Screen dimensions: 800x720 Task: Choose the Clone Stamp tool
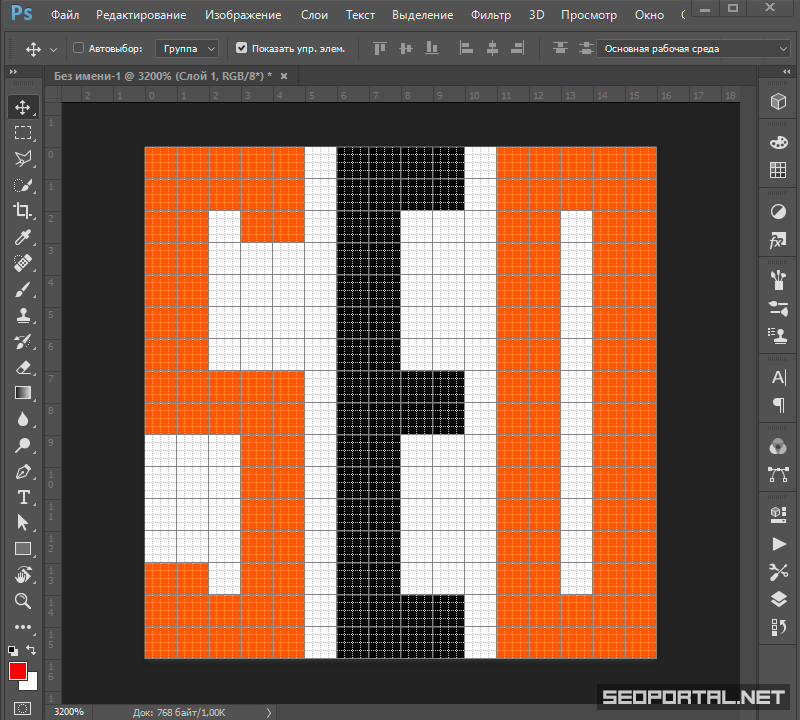pyautogui.click(x=22, y=315)
